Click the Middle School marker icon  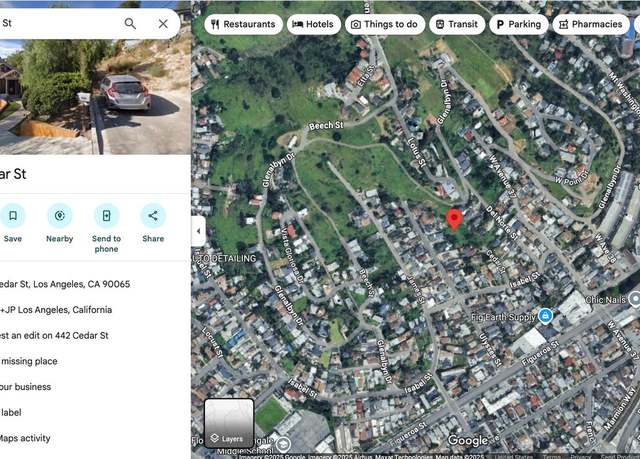click(x=284, y=444)
